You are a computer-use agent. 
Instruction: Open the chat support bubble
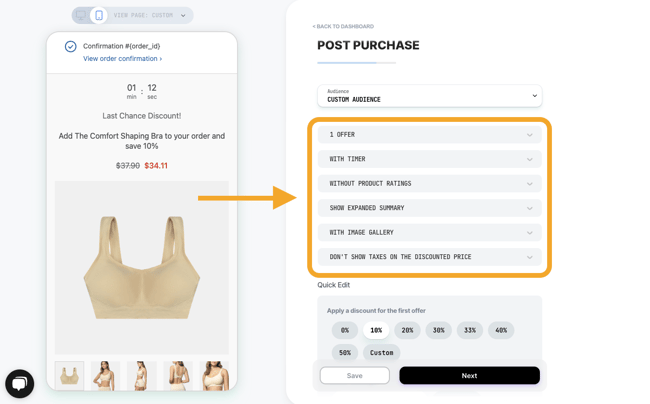[19, 384]
